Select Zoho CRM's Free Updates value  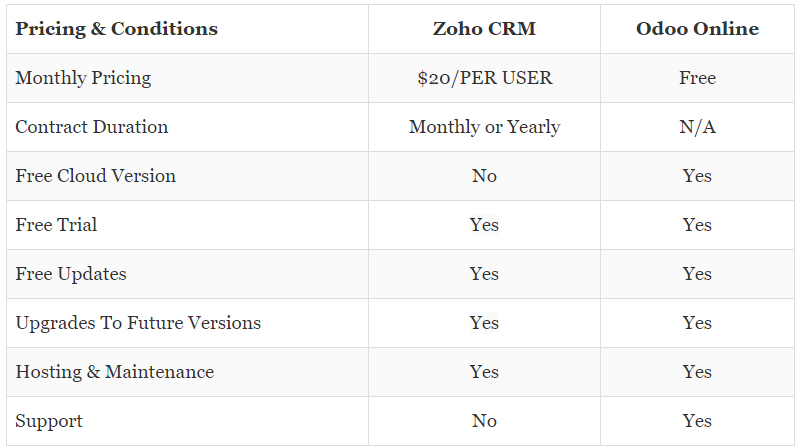484,274
